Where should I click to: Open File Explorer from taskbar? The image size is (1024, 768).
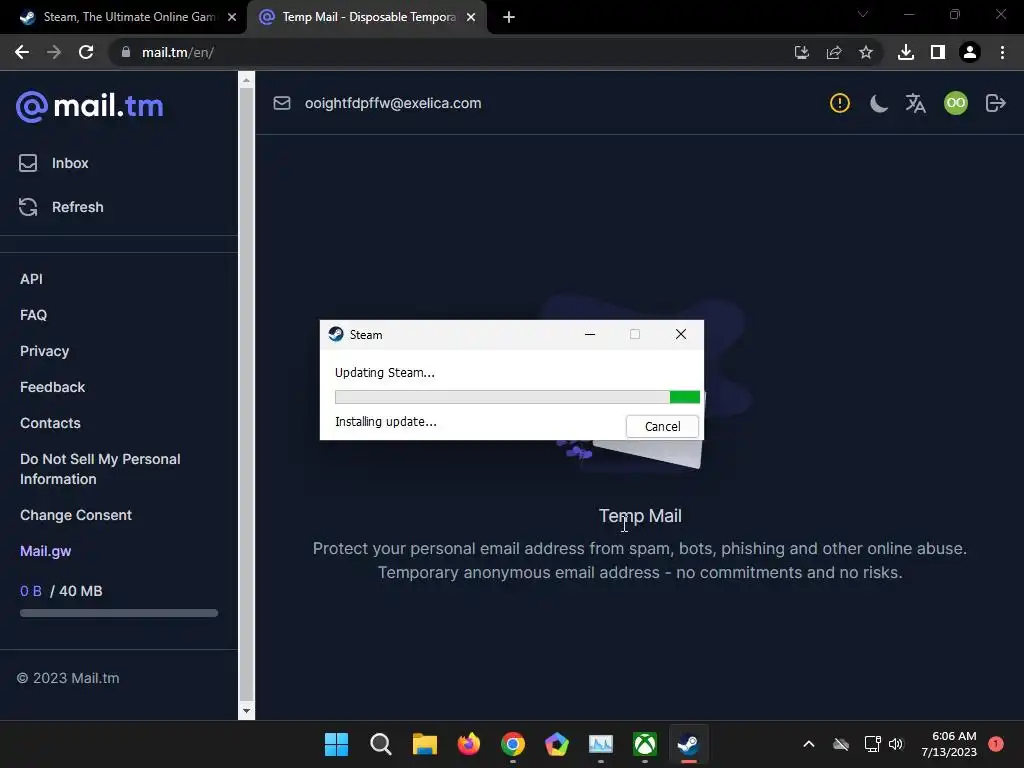point(424,744)
